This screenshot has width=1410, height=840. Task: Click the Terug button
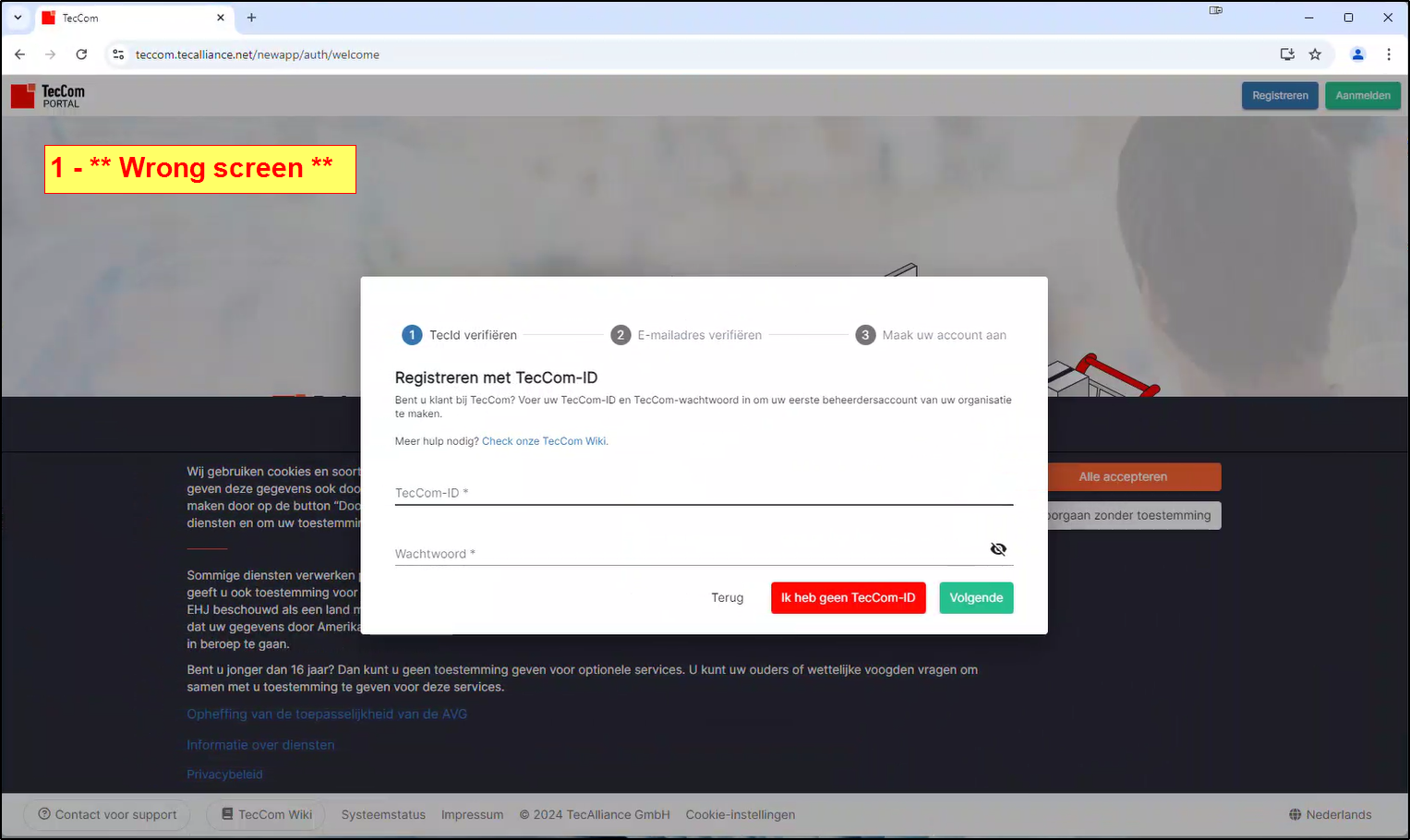(728, 598)
